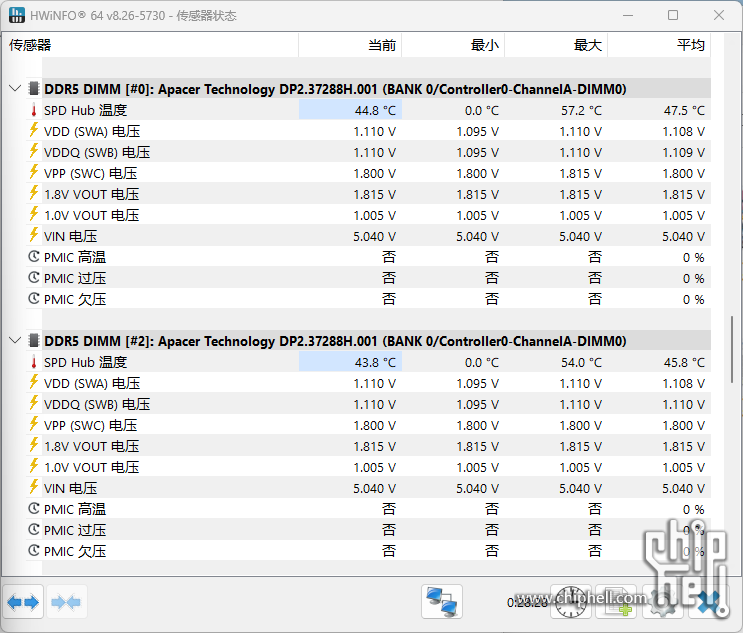
Task: Select DIMM #2 PMIC 过压 label
Action: coord(75,531)
